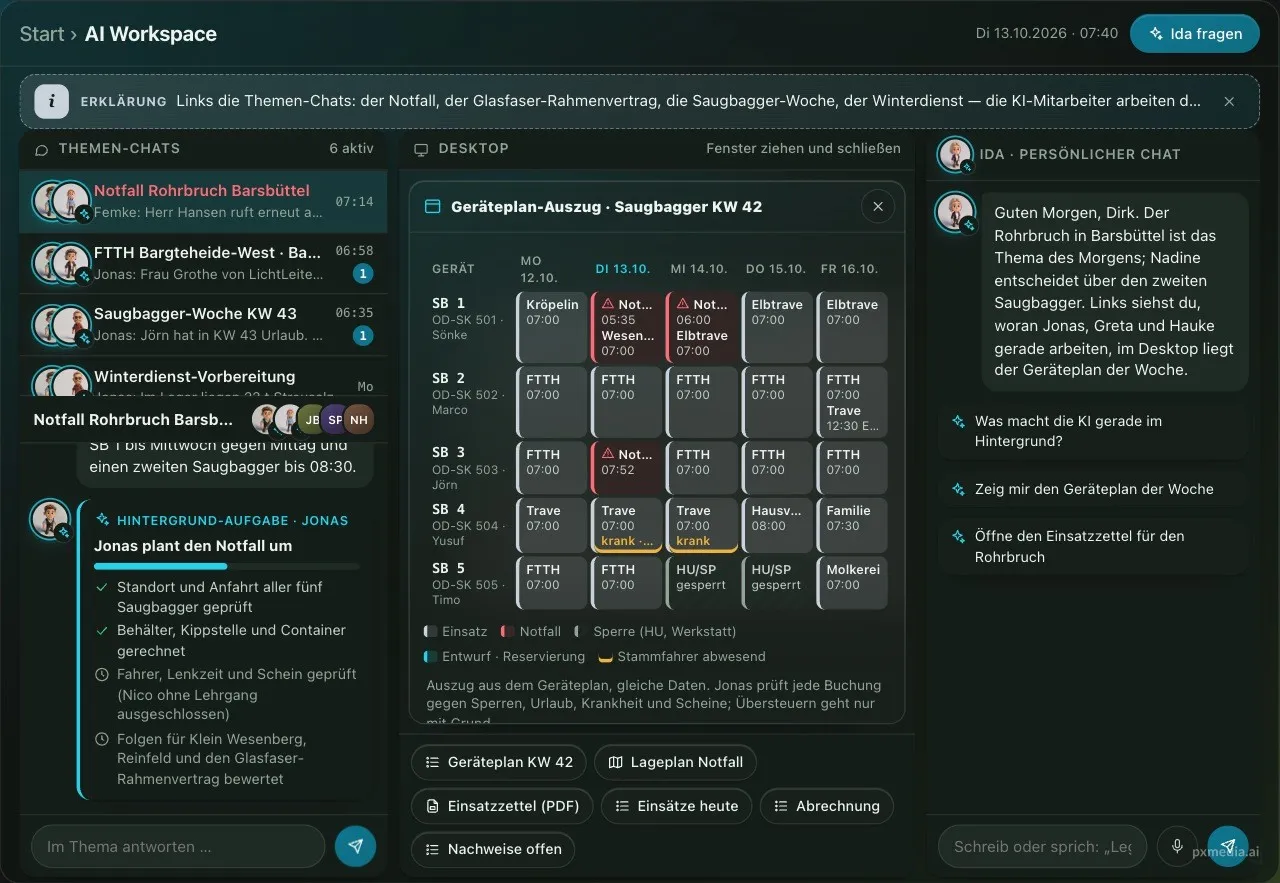This screenshot has height=883, width=1280.
Task: Click the 6 aktiv counter in Themen-Chats
Action: pyautogui.click(x=351, y=148)
